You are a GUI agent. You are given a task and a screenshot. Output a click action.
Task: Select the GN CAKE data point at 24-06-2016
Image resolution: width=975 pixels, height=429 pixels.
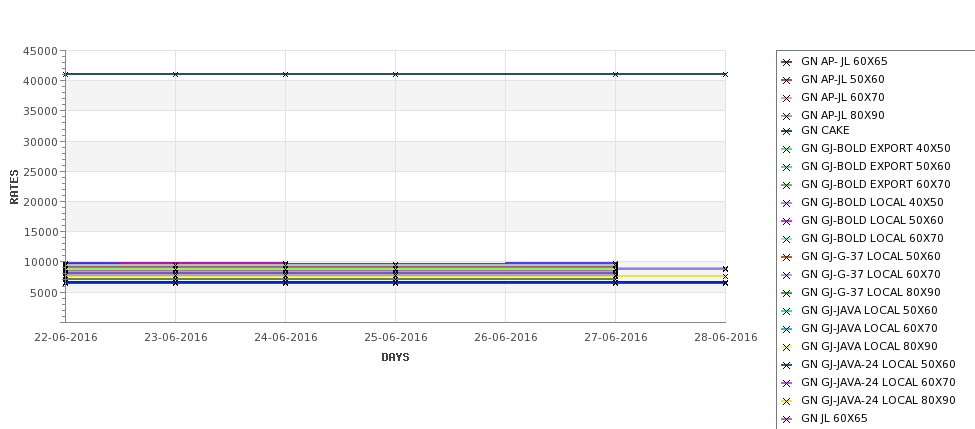tap(285, 75)
